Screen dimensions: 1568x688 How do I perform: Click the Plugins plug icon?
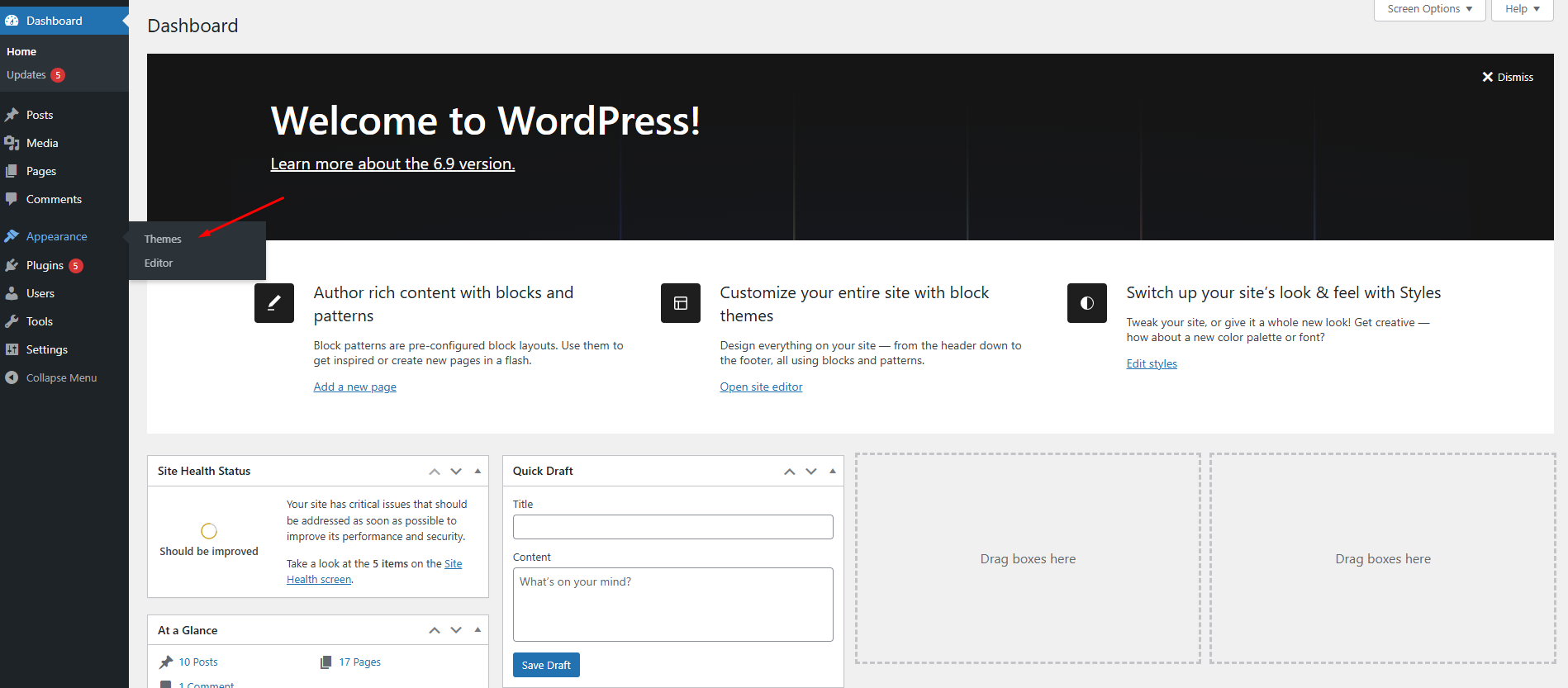click(x=12, y=265)
